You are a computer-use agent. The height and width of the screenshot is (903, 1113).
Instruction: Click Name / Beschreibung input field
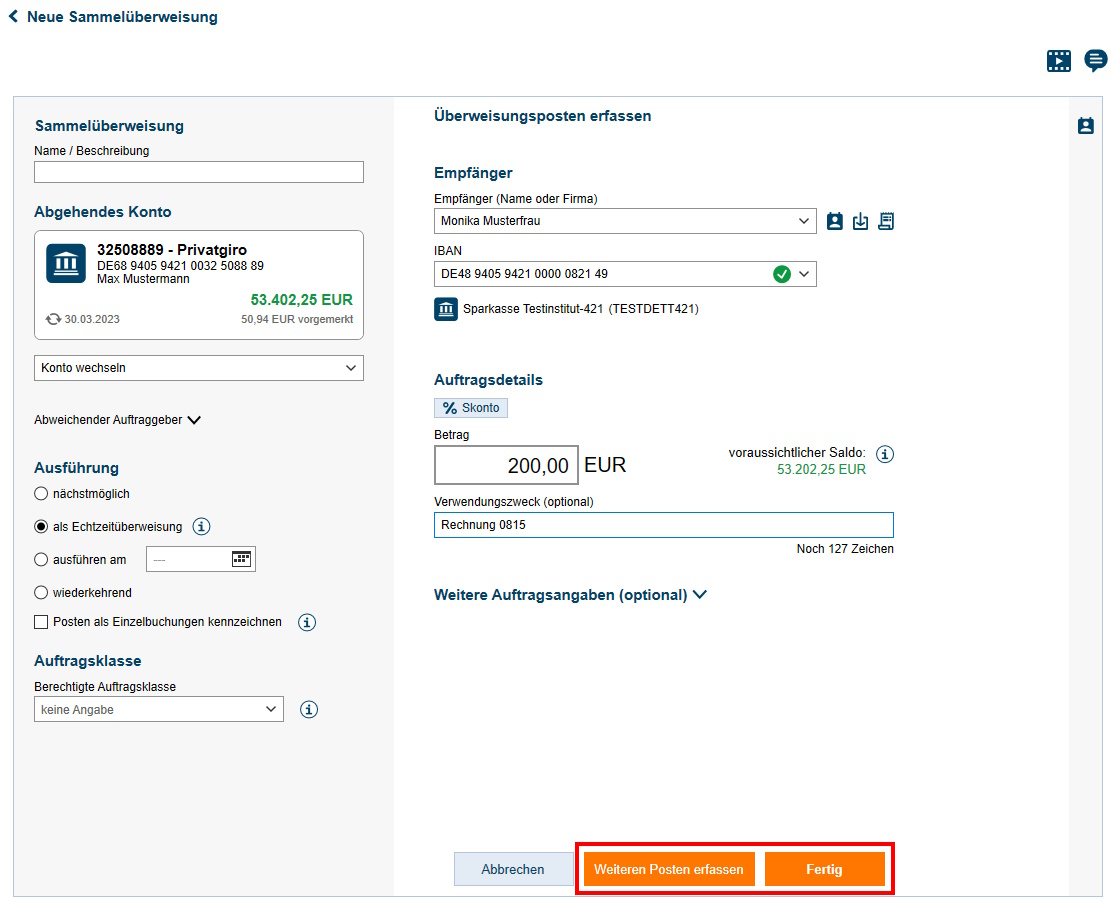pyautogui.click(x=199, y=172)
